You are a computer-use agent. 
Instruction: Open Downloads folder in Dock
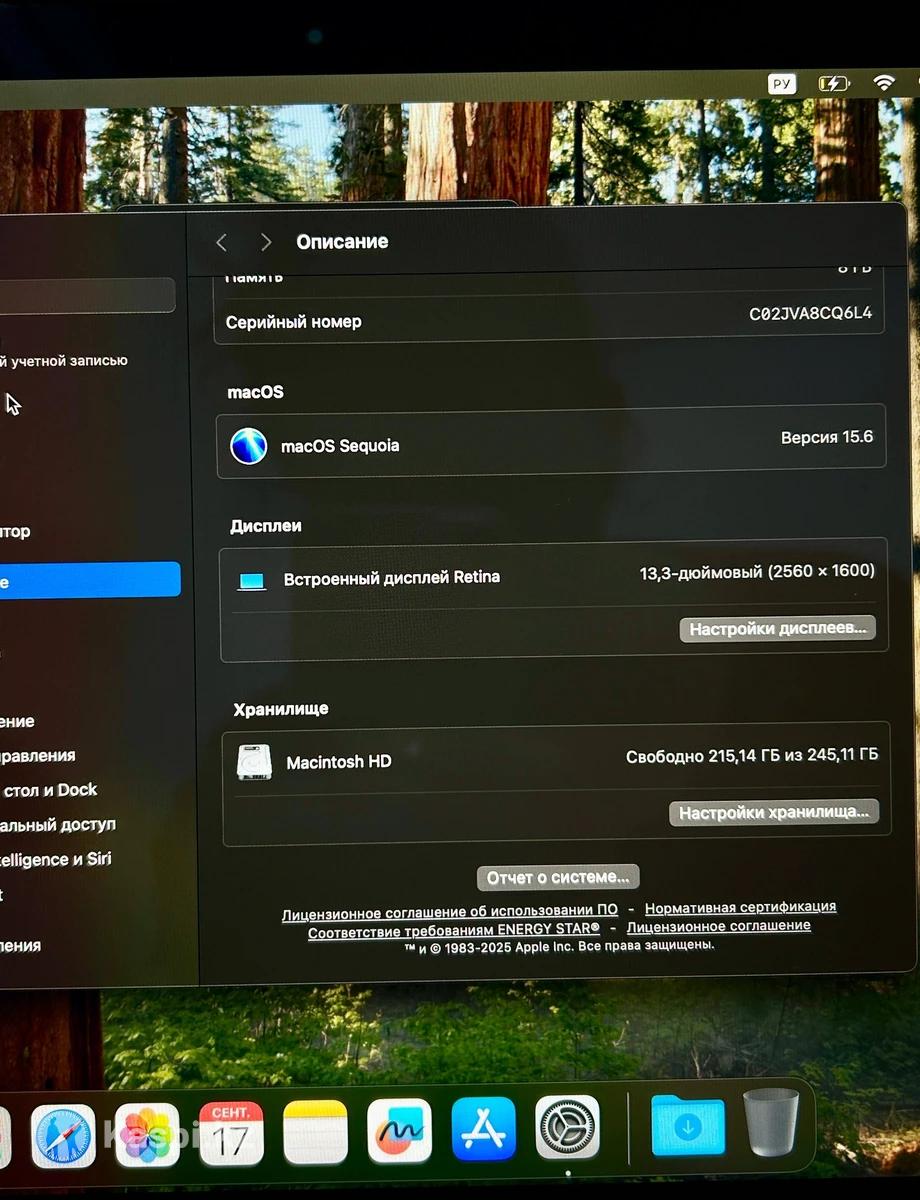click(688, 1125)
